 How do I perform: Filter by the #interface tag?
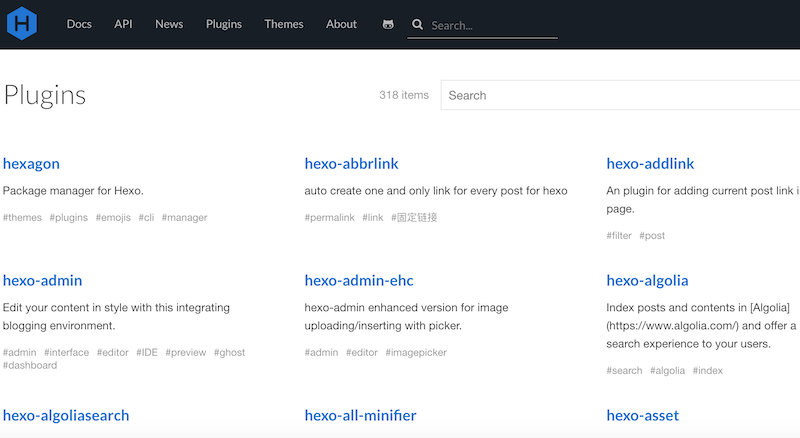click(66, 352)
